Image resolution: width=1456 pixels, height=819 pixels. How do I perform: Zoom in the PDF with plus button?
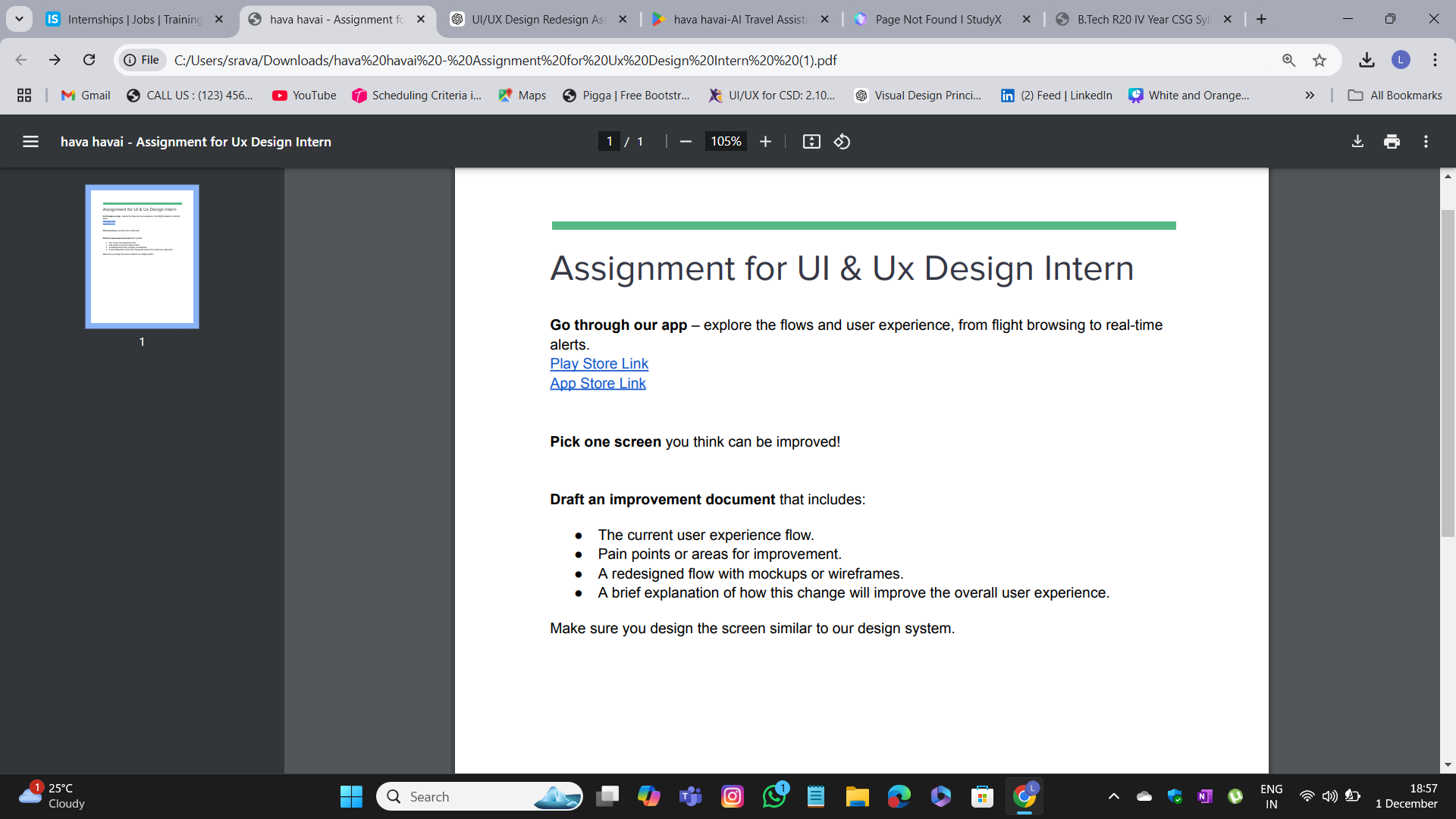coord(765,142)
